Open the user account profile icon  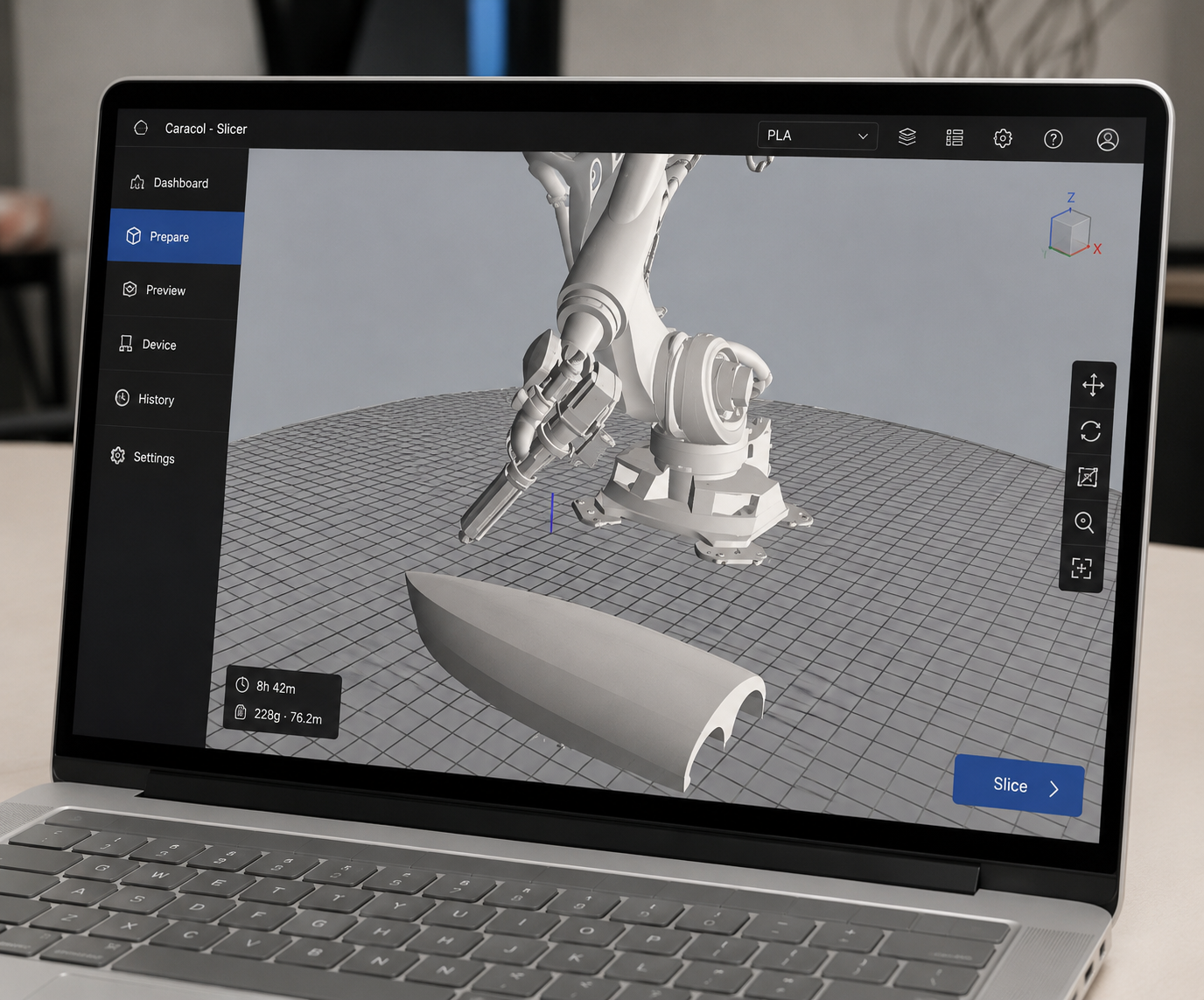(1108, 140)
